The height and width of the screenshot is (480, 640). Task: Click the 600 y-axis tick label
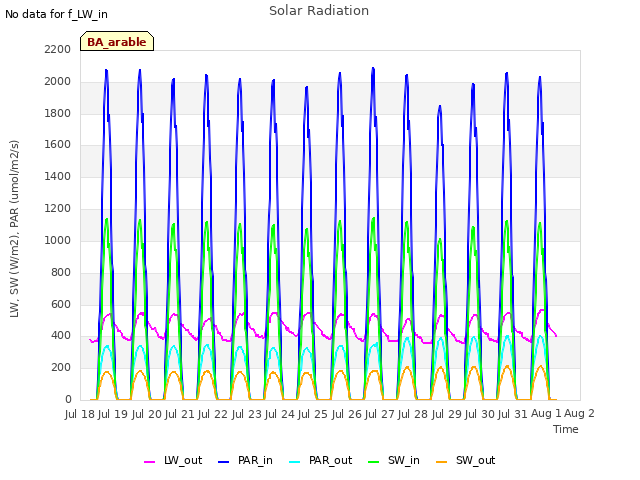click(x=61, y=304)
